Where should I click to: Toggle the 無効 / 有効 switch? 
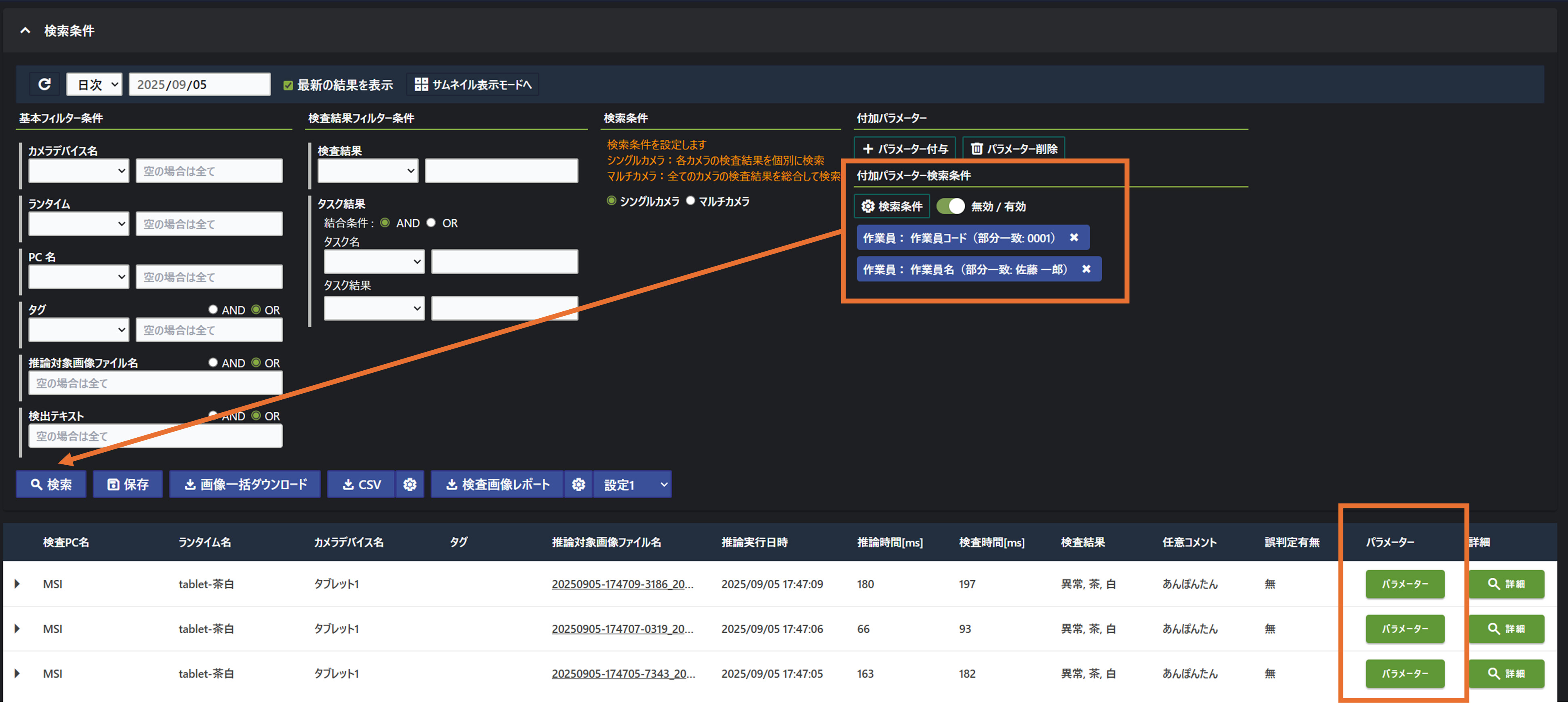[950, 207]
